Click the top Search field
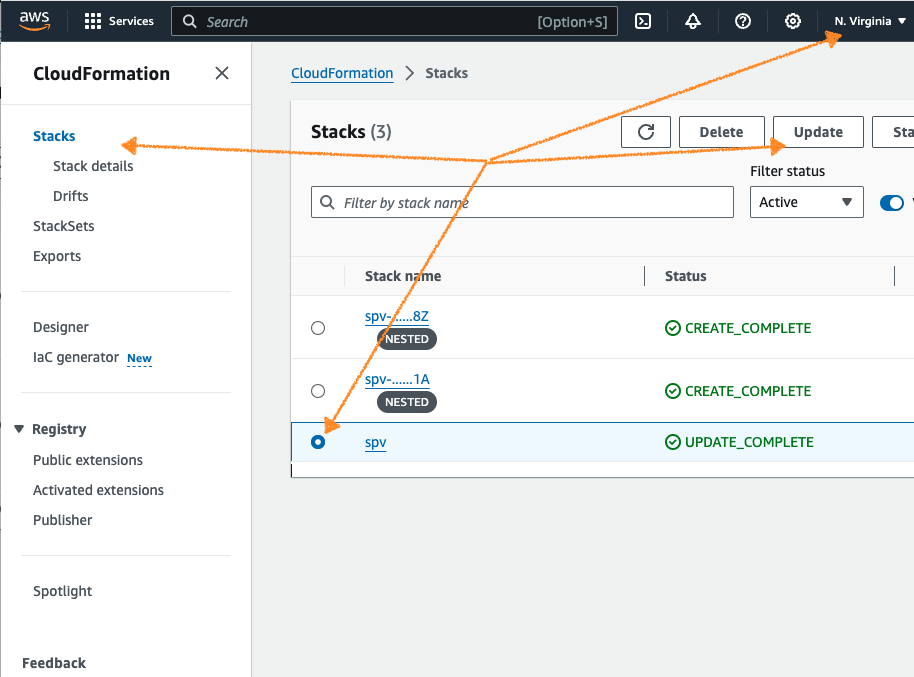 click(394, 22)
